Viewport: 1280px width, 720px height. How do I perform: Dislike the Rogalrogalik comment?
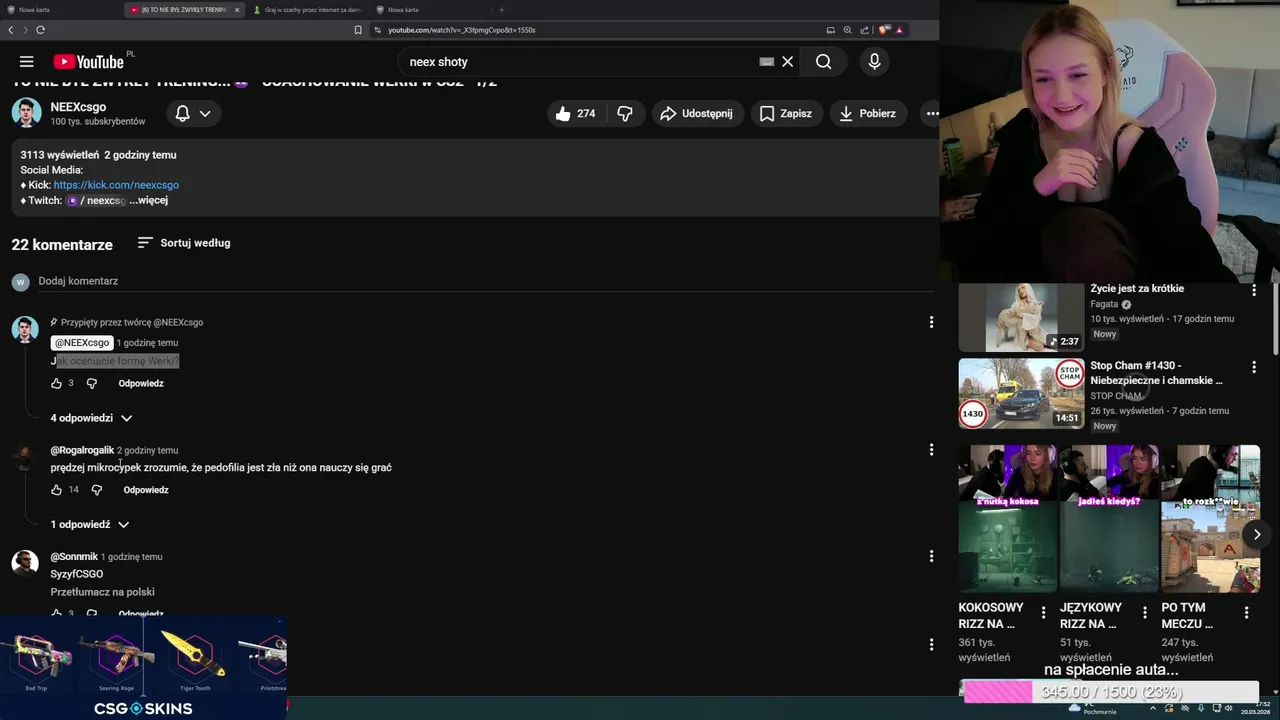click(x=97, y=490)
